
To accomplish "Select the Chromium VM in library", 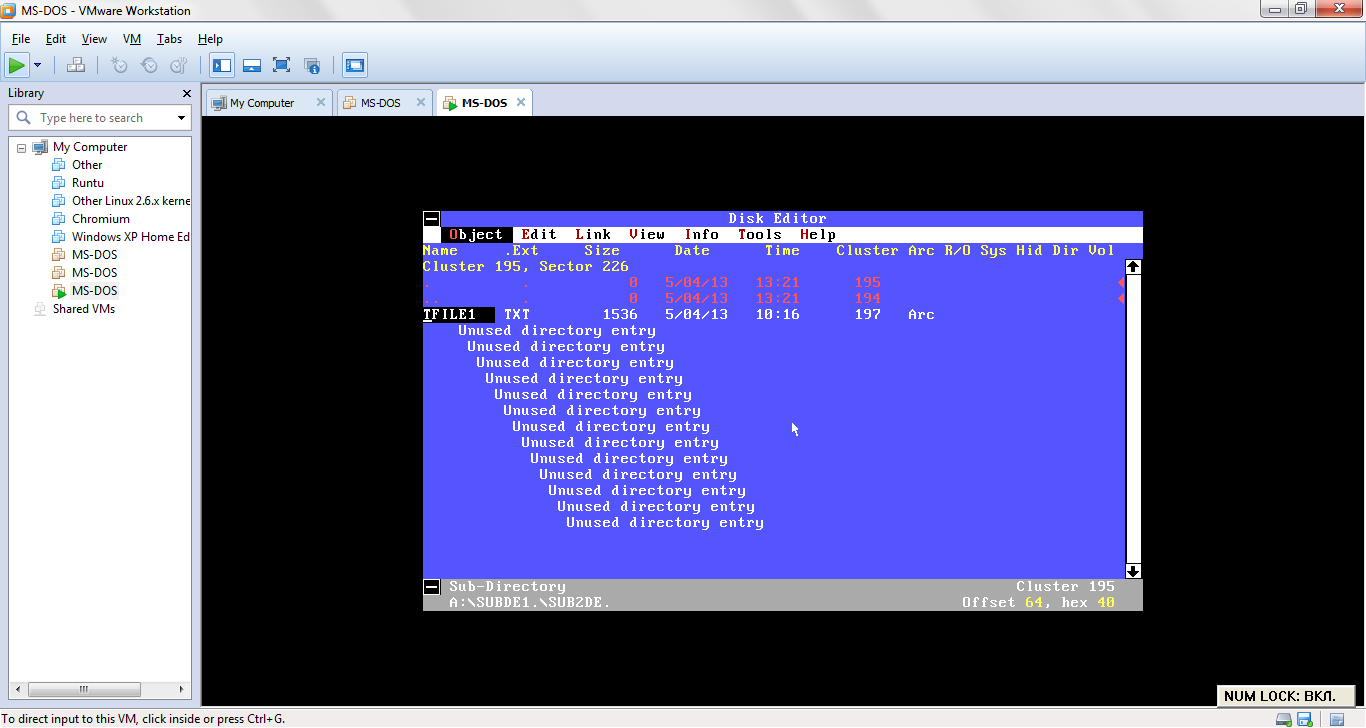I will tap(101, 219).
